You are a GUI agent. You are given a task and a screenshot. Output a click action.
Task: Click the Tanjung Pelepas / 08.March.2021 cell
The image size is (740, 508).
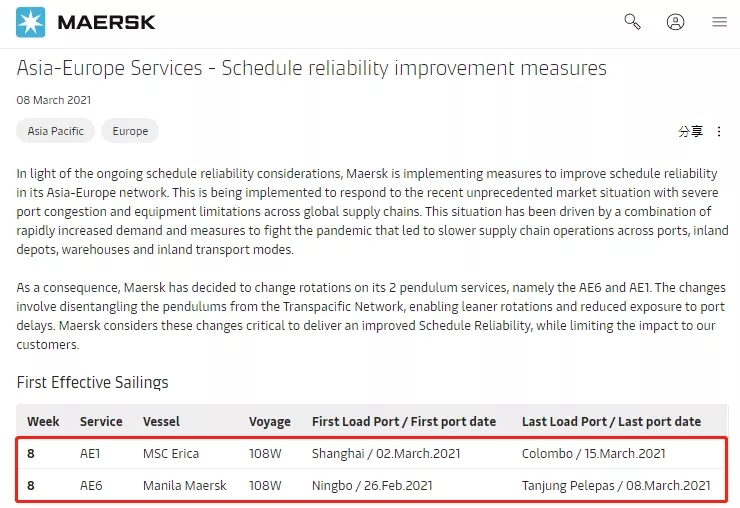(616, 485)
